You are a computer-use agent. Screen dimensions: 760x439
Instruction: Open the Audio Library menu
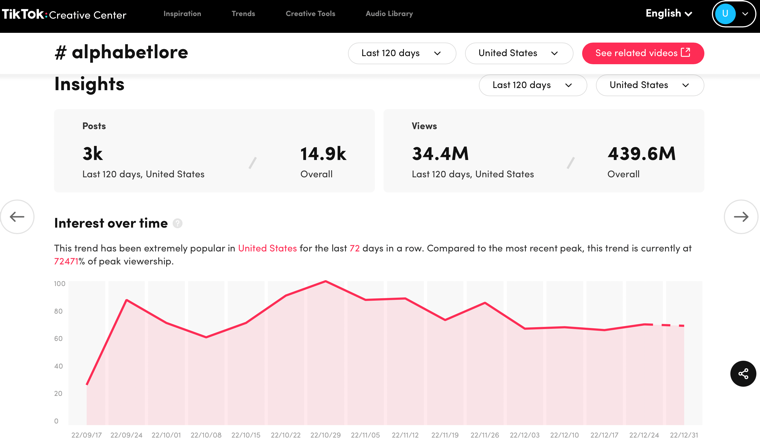(389, 14)
